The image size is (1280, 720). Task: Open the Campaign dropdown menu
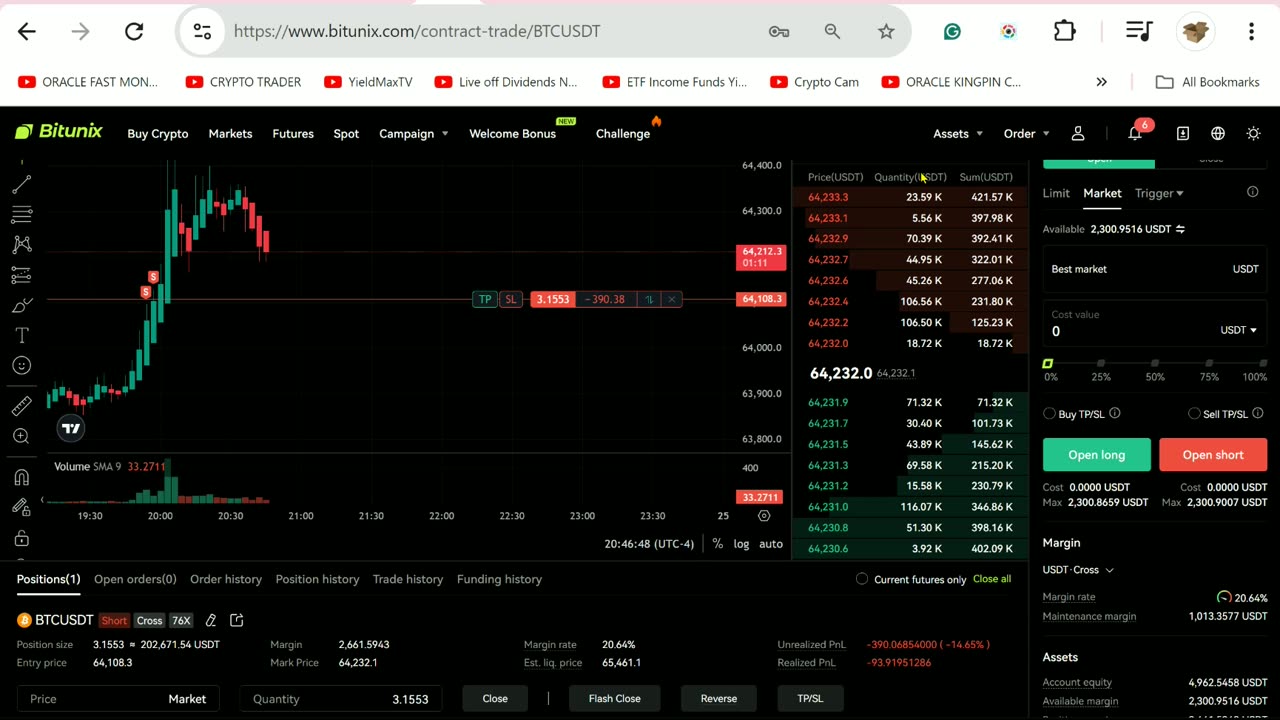[x=413, y=133]
